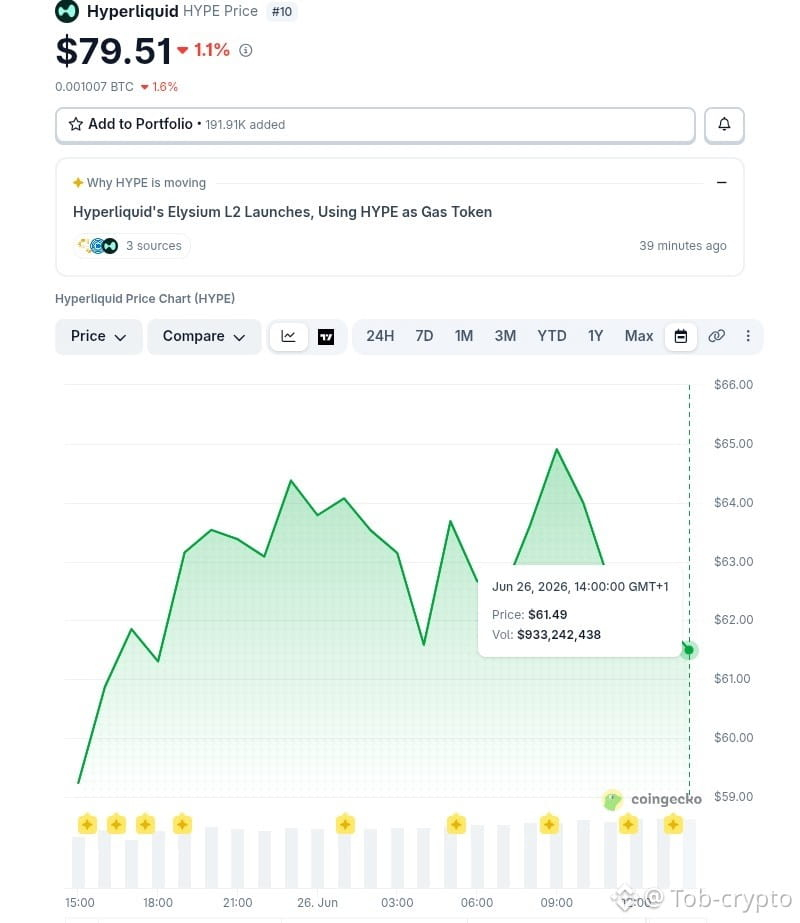This screenshot has height=923, width=800.
Task: Click tooltip price $61.49
Action: coord(547,615)
